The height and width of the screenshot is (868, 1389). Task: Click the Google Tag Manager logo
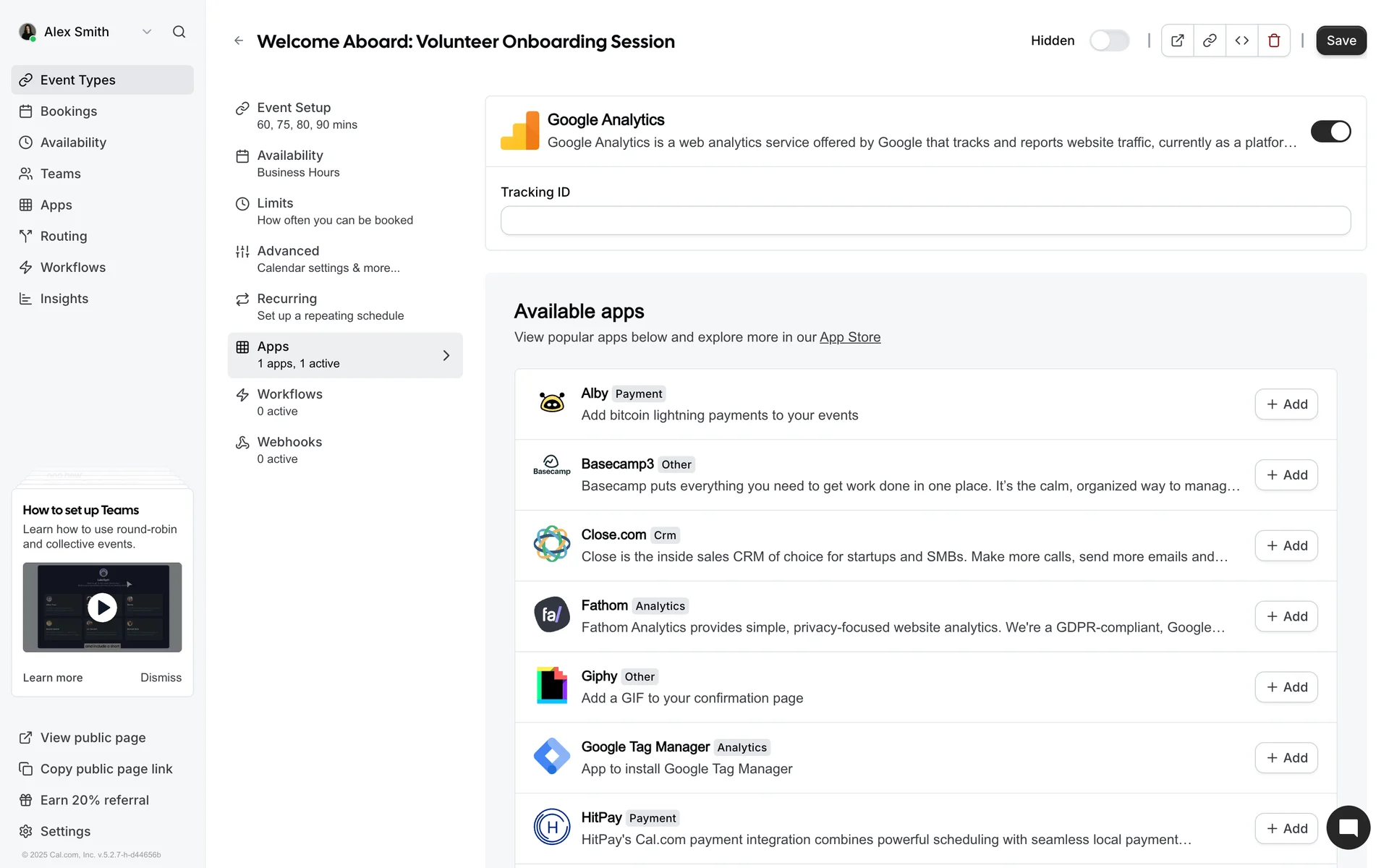[x=551, y=757]
